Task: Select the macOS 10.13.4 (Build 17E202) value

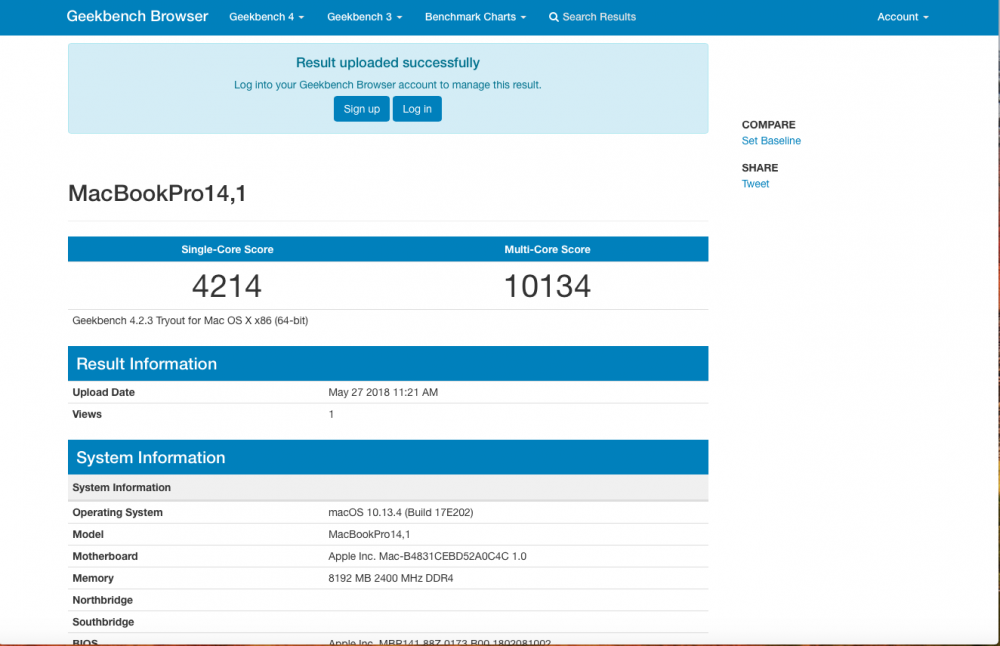Action: coord(401,513)
